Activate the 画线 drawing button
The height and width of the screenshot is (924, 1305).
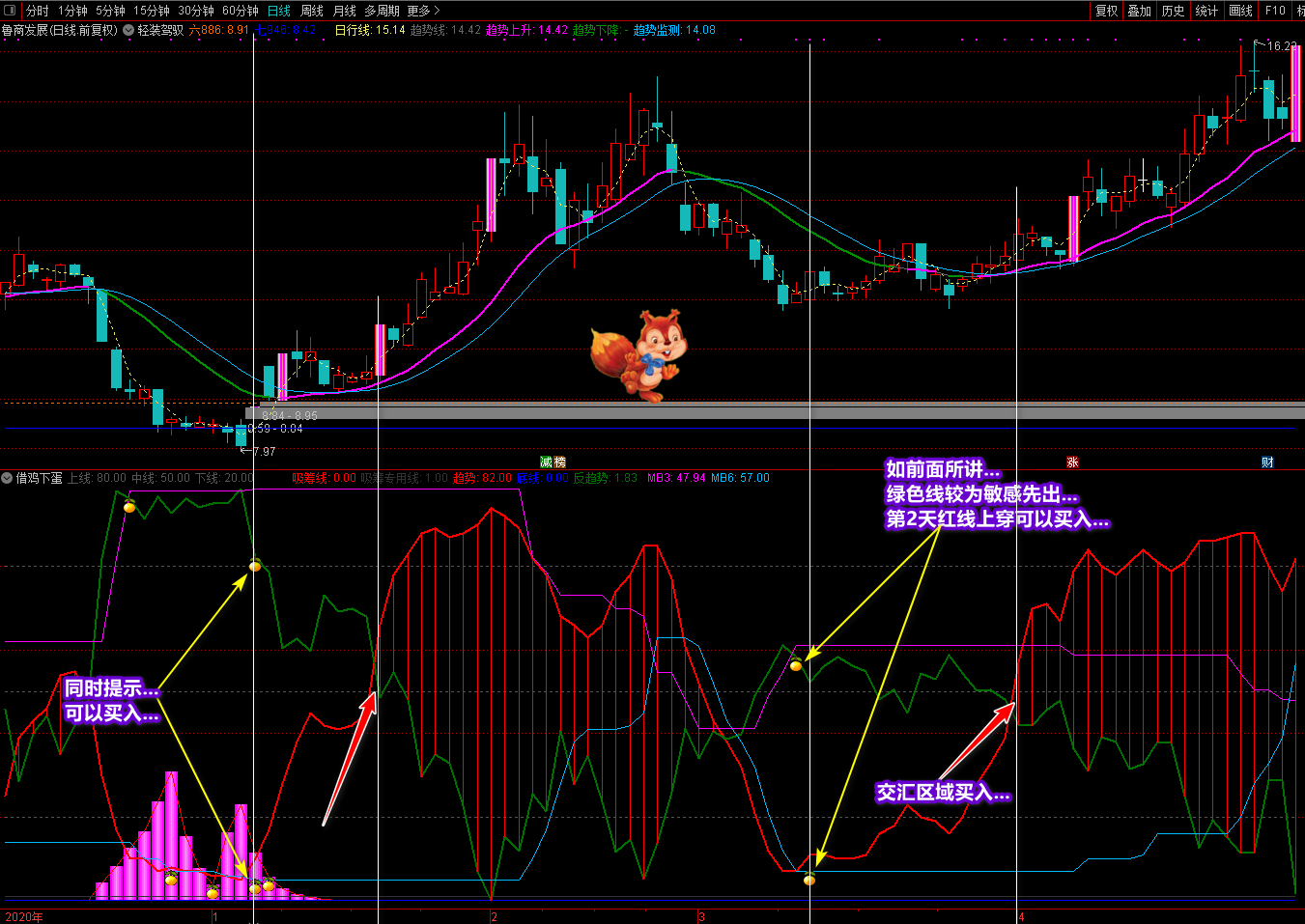point(1241,11)
